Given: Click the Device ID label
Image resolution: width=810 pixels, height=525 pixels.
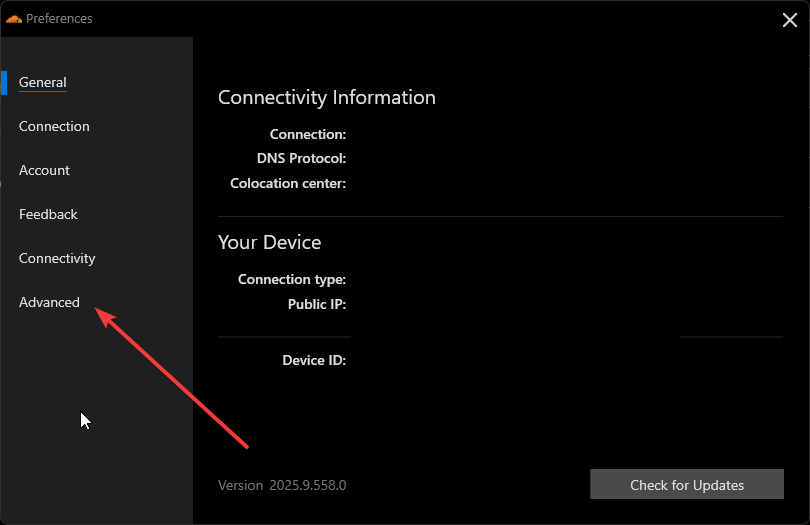Looking at the screenshot, I should 314,360.
